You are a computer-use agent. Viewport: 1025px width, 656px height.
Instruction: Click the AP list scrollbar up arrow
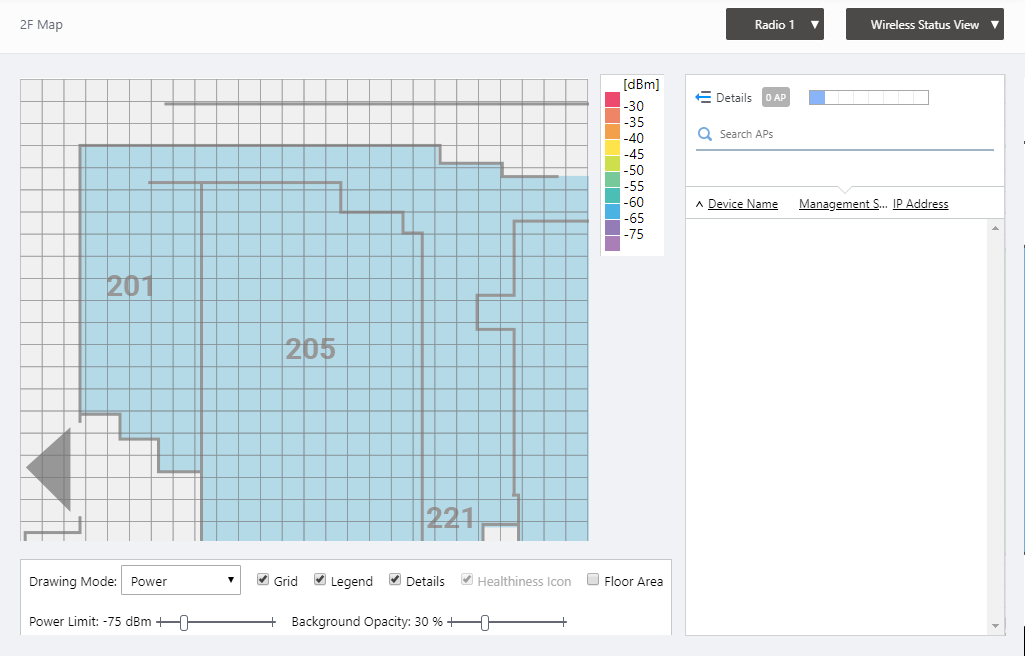tap(995, 228)
